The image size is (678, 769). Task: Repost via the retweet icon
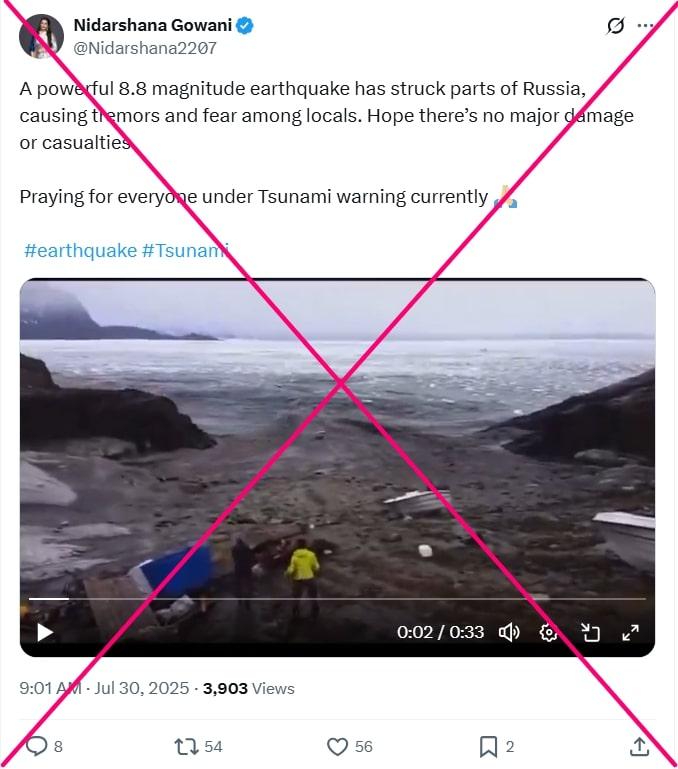click(186, 746)
